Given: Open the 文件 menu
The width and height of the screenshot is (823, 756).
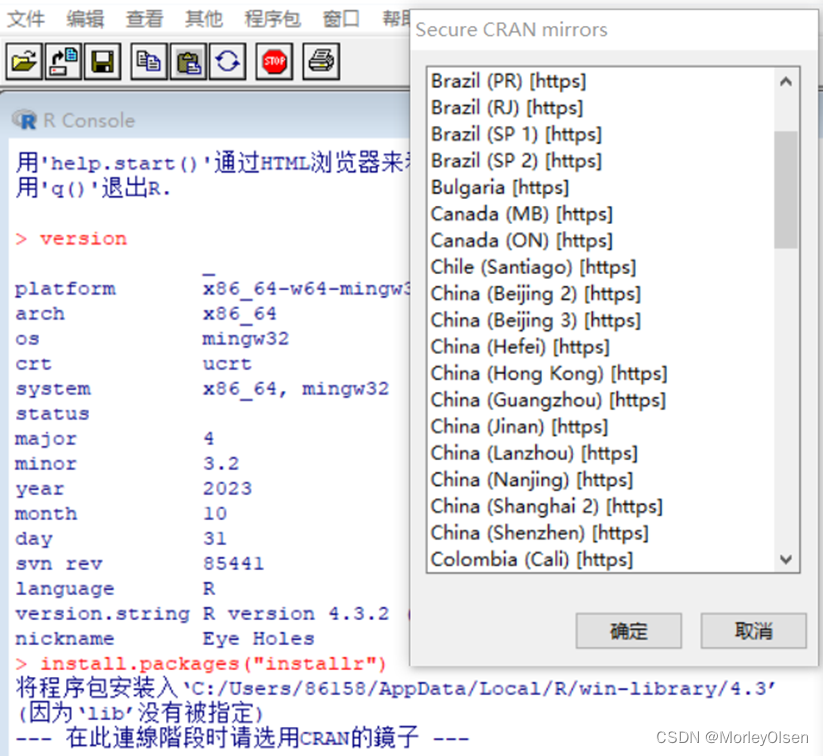Looking at the screenshot, I should (x=26, y=19).
